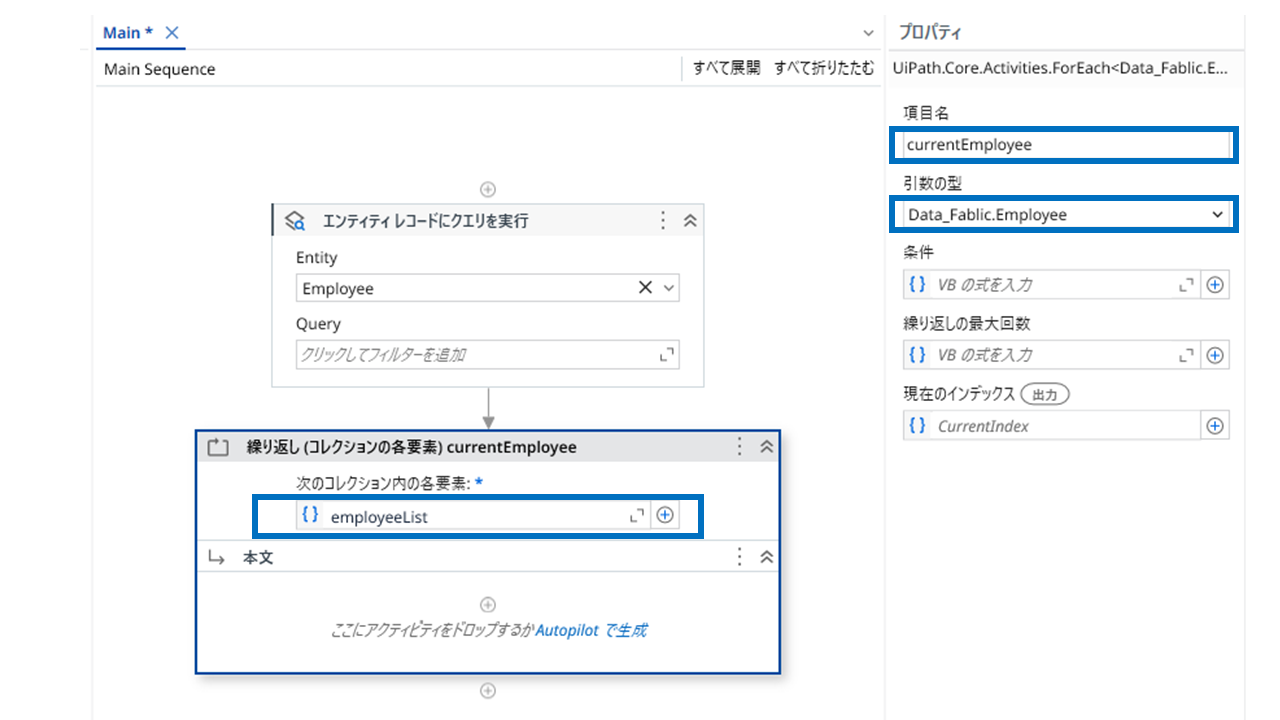Image resolution: width=1280 pixels, height=720 pixels.
Task: Open the For Each activity three-dot menu
Action: pos(740,447)
